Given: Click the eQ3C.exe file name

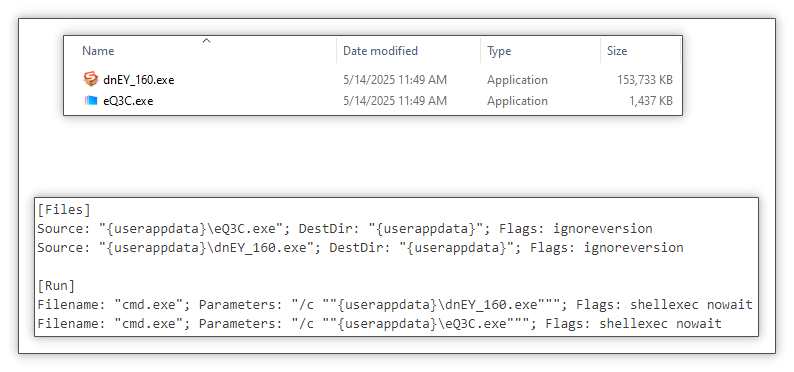Looking at the screenshot, I should tap(128, 101).
